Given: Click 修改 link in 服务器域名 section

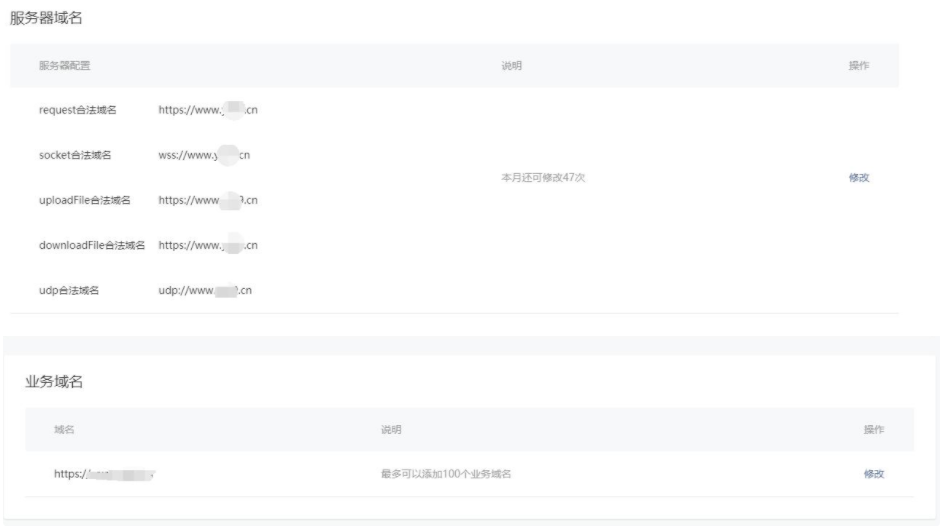Looking at the screenshot, I should [x=859, y=177].
